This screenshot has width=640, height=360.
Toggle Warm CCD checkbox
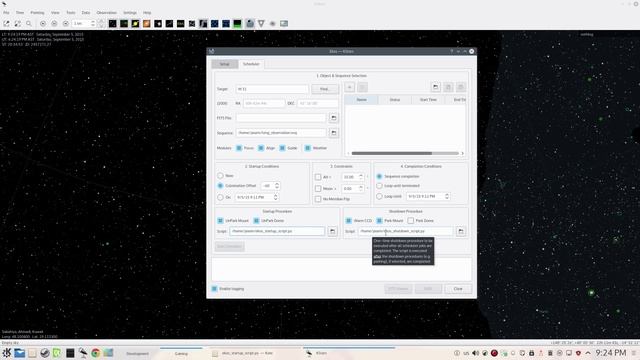[349, 220]
